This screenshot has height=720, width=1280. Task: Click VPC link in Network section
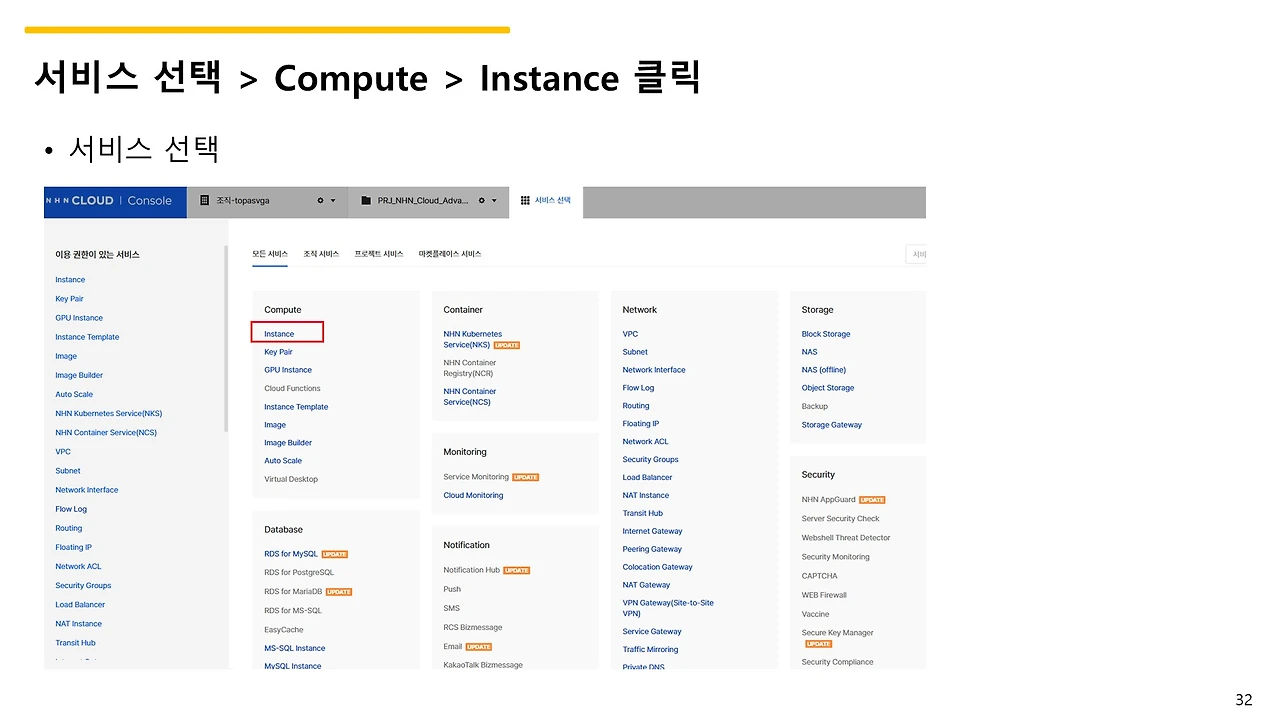pyautogui.click(x=630, y=334)
